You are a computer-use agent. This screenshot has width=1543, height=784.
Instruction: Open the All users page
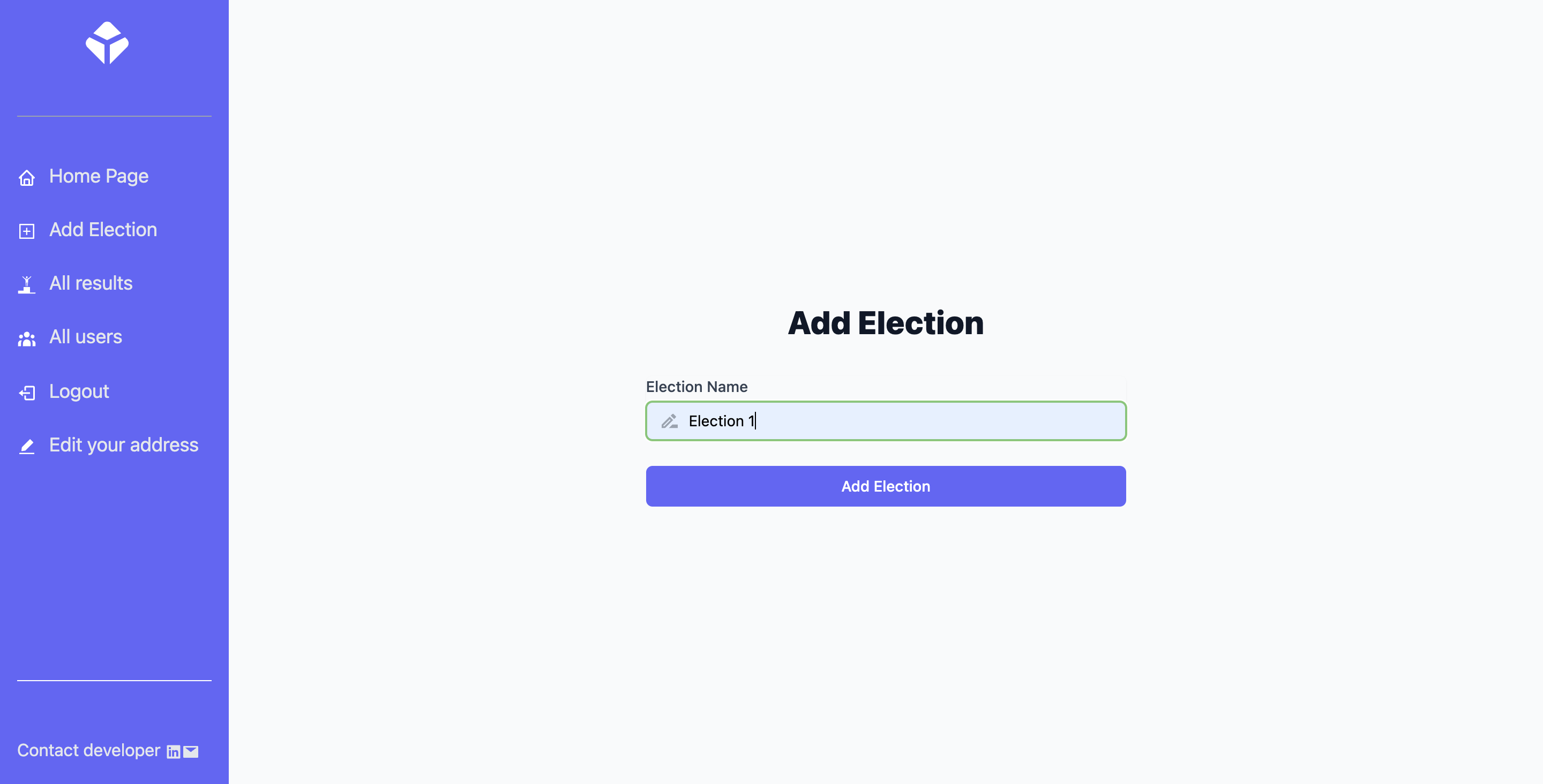click(86, 337)
